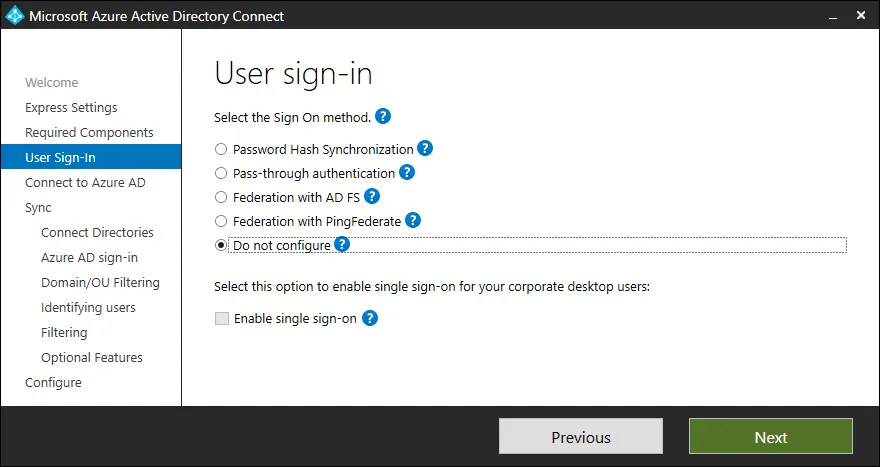This screenshot has height=467, width=880.
Task: Choose Federation with PingFederate option
Action: point(221,221)
